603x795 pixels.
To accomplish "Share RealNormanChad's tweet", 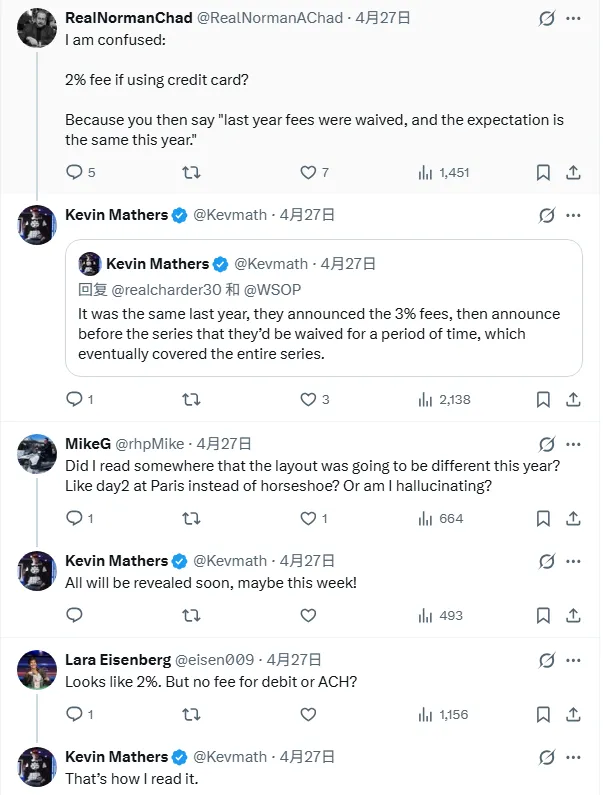I will (573, 172).
